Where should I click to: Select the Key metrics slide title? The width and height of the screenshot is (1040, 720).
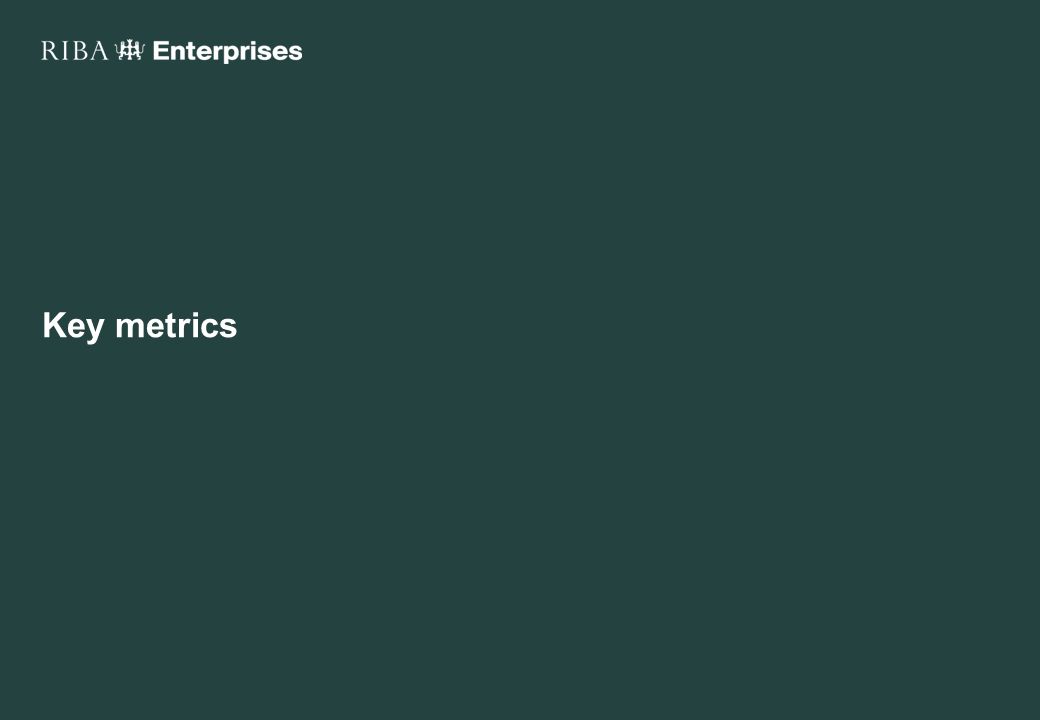(140, 326)
